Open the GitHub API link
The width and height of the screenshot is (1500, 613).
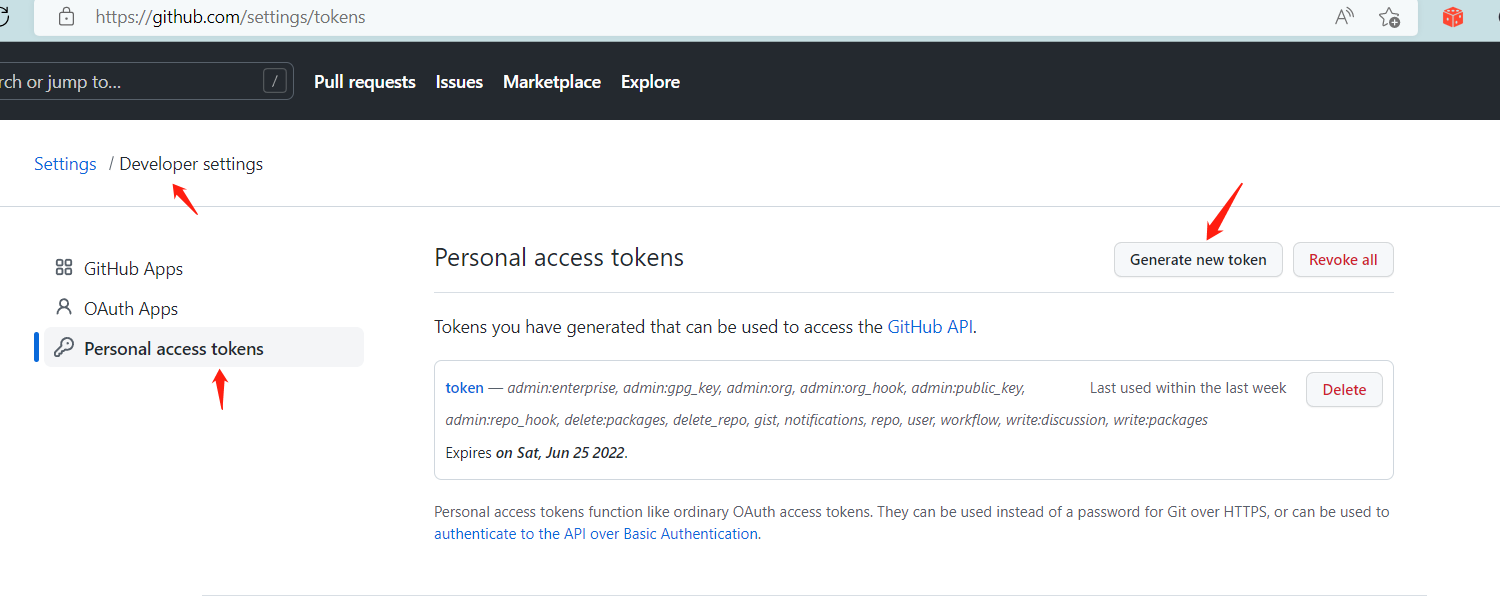tap(930, 326)
